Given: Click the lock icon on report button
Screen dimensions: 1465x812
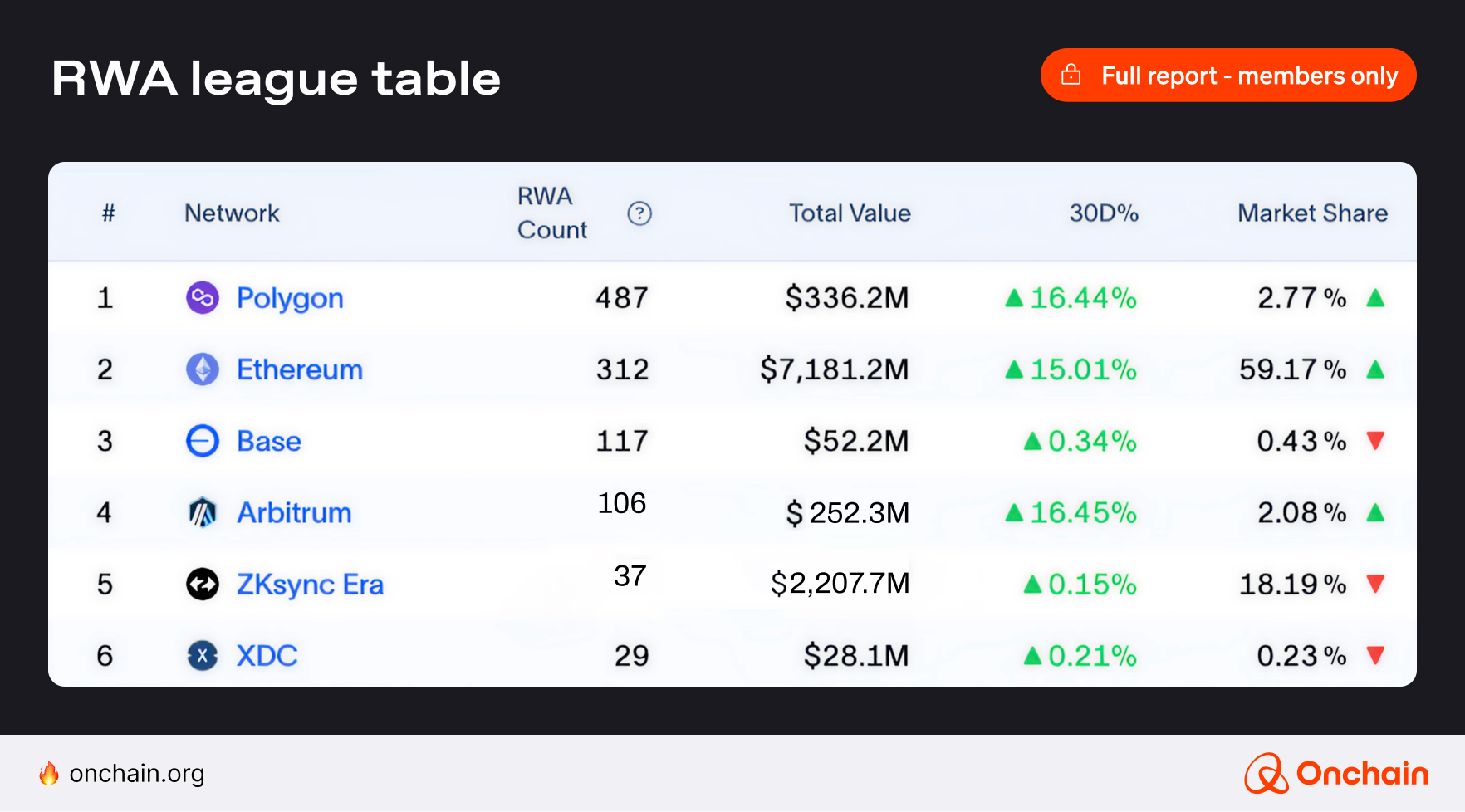Looking at the screenshot, I should tap(1071, 75).
